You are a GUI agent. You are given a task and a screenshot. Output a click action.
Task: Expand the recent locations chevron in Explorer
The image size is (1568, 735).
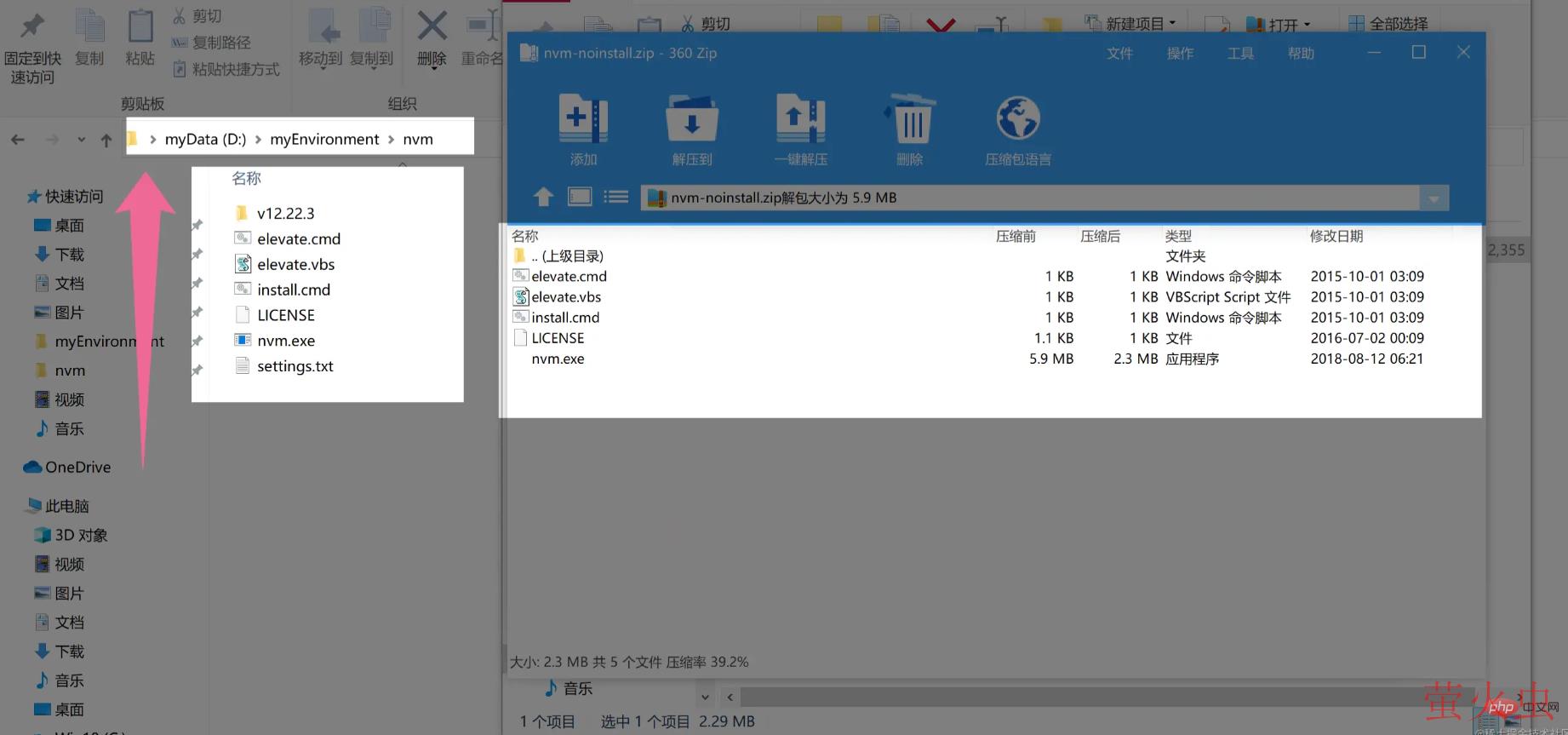tap(81, 140)
